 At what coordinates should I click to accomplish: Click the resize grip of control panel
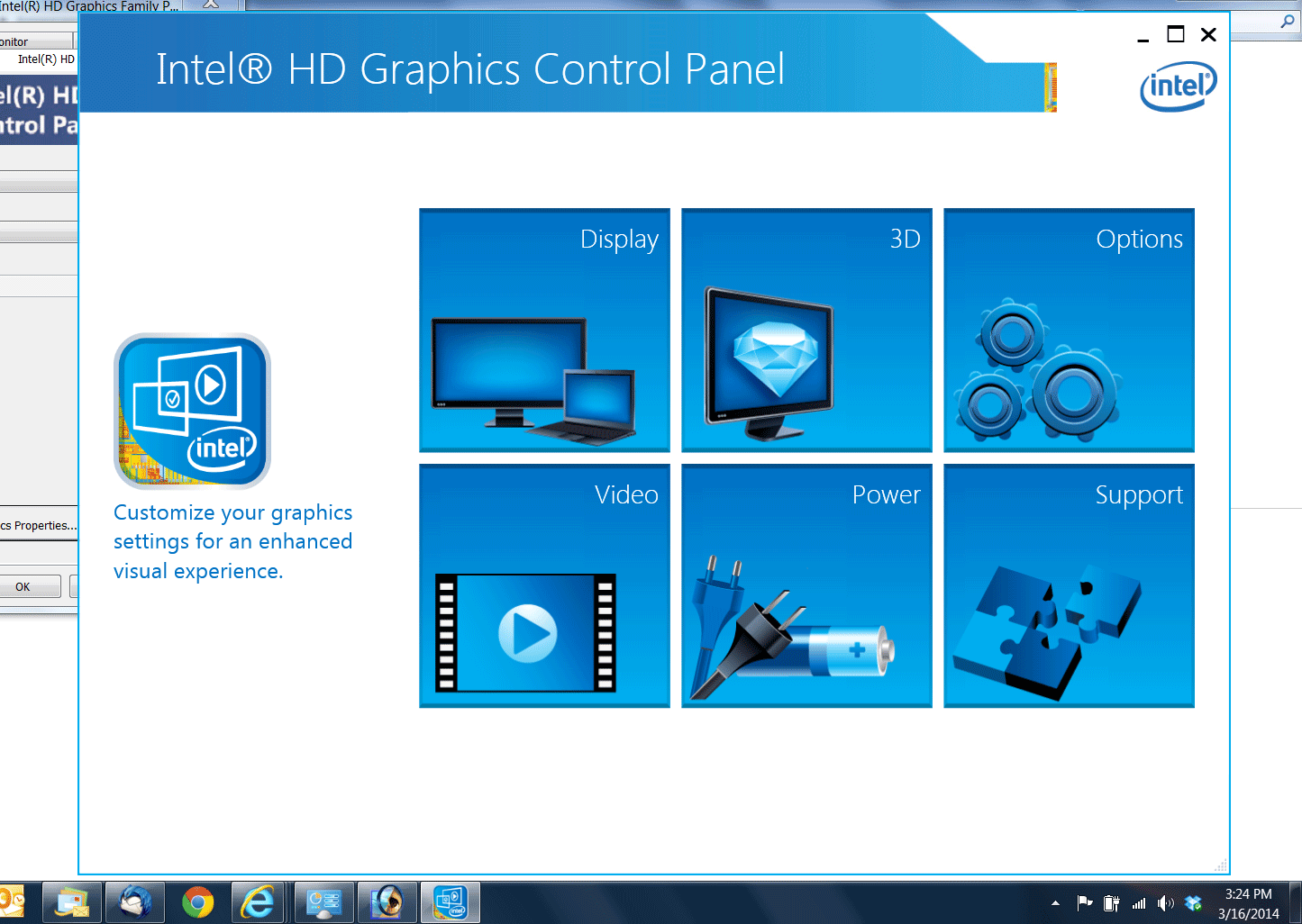1221,865
